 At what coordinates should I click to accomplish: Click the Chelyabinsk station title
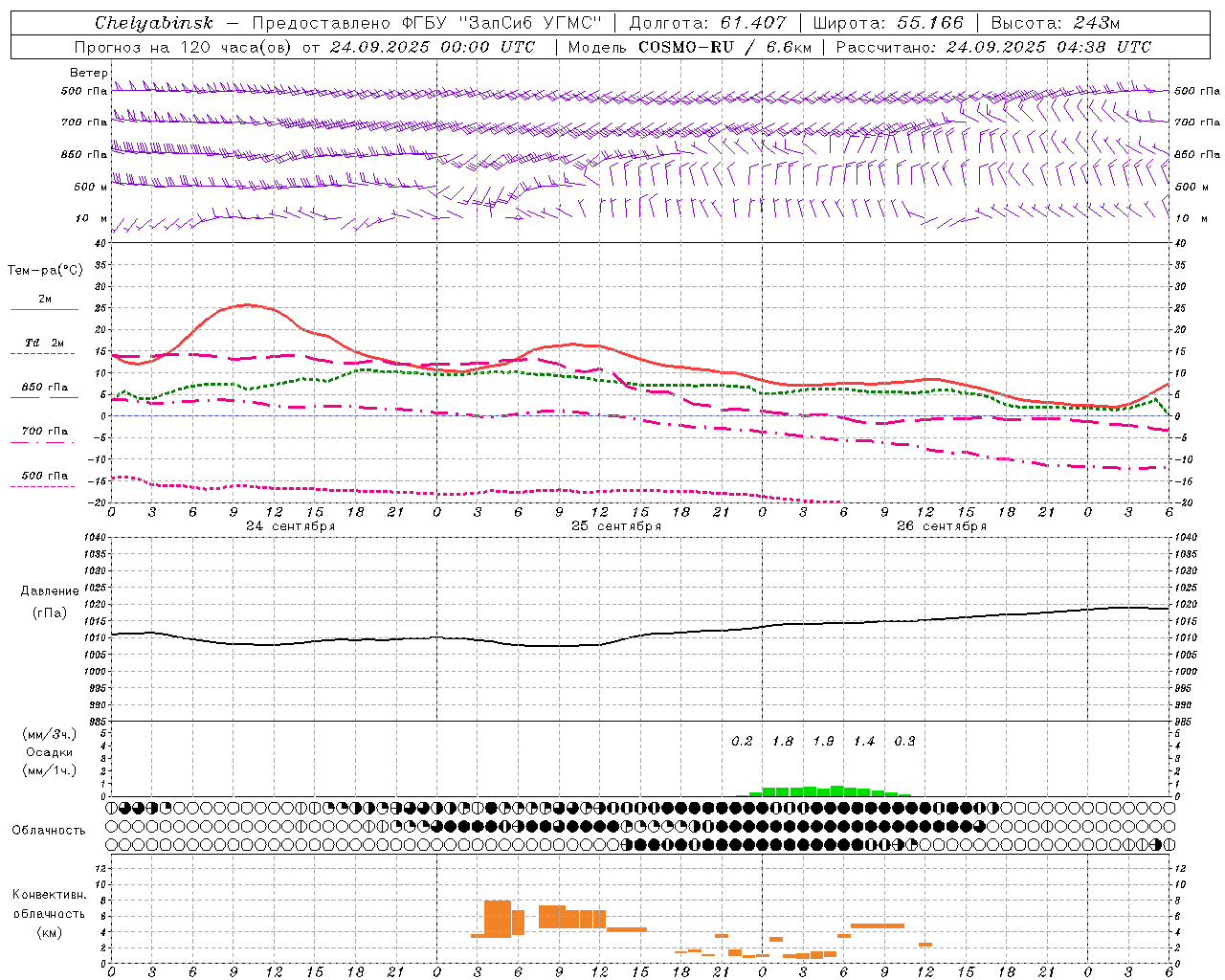click(x=153, y=23)
